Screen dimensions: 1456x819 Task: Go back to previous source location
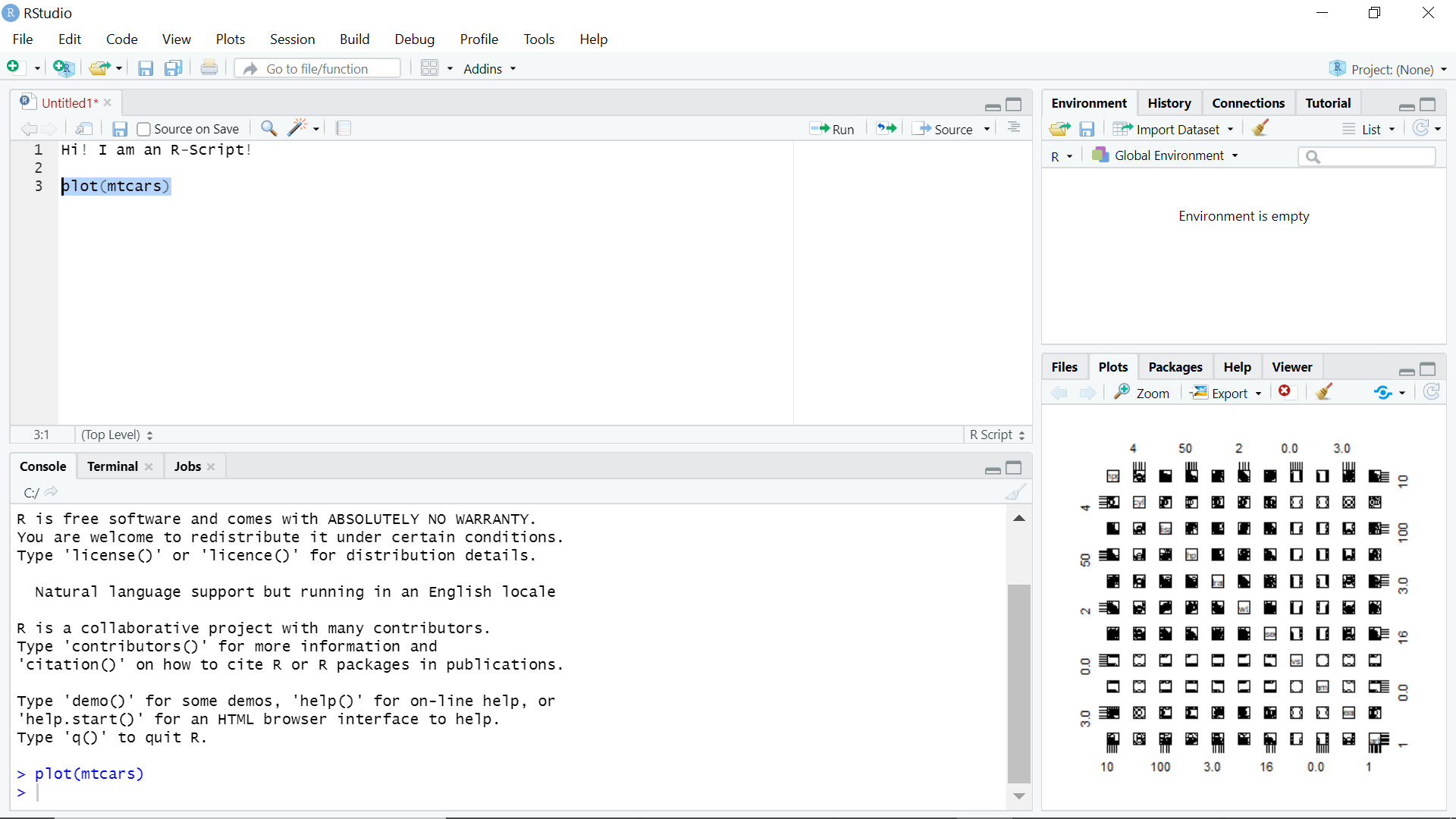[x=29, y=129]
